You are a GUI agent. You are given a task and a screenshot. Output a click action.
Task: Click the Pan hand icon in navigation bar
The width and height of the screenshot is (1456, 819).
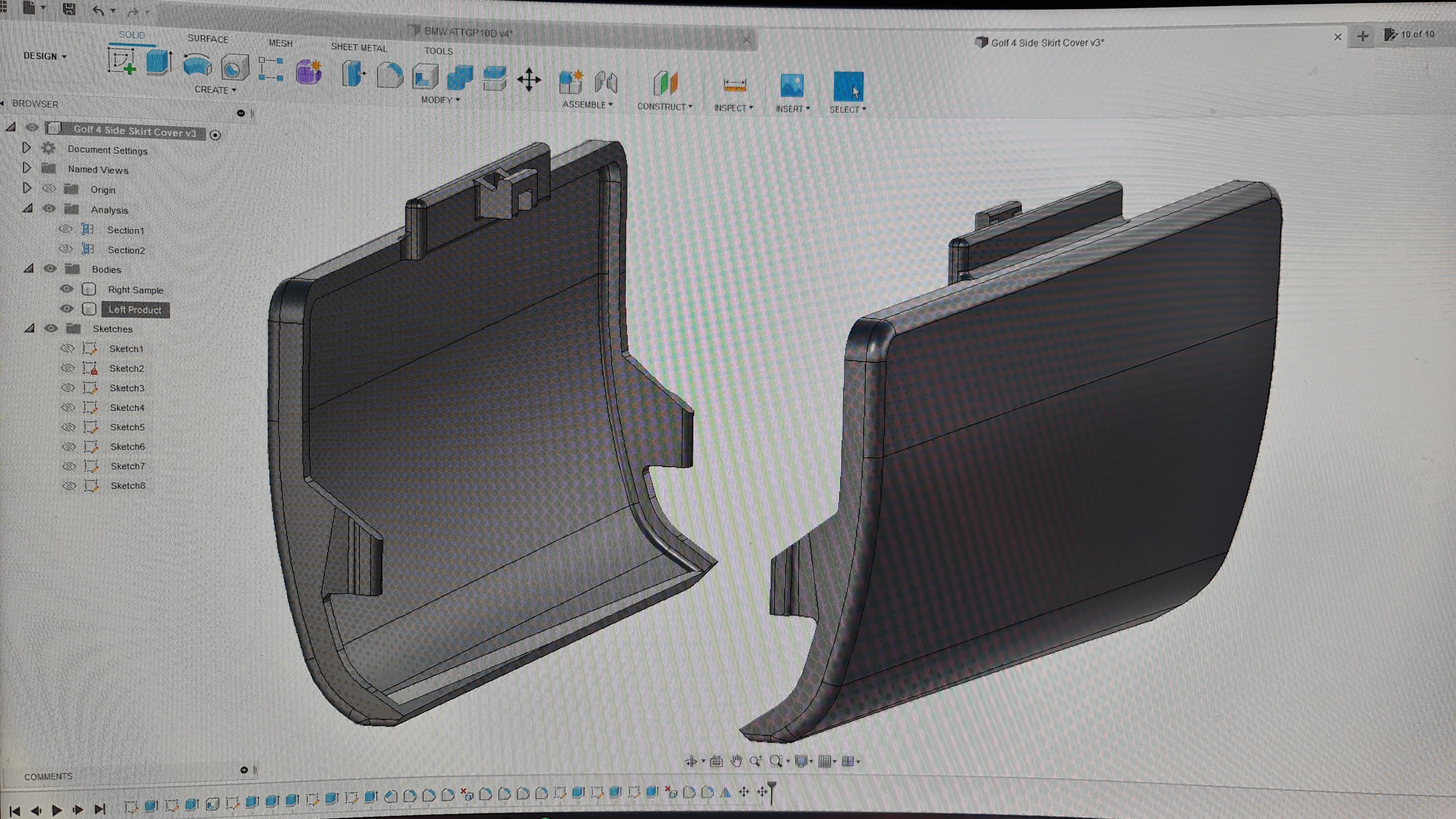[736, 761]
